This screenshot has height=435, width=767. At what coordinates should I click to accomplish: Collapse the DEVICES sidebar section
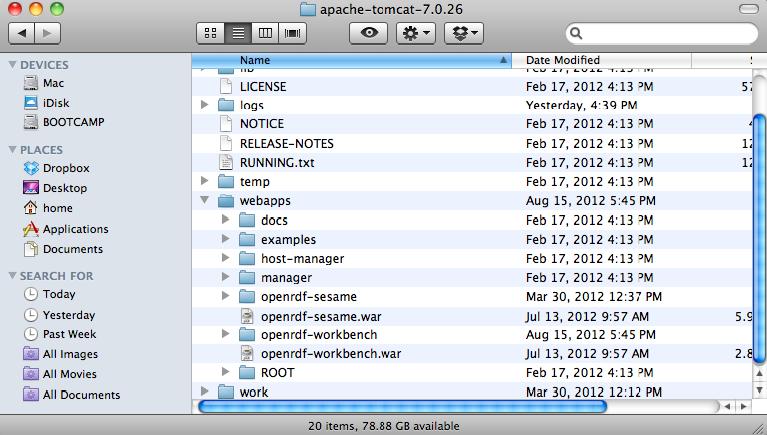tap(13, 65)
